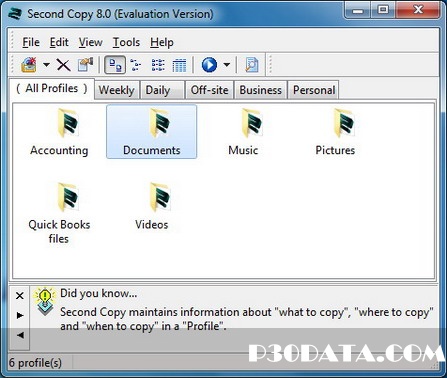The width and height of the screenshot is (447, 378).
Task: Open the profile Properties toolbar icon
Action: coord(86,65)
